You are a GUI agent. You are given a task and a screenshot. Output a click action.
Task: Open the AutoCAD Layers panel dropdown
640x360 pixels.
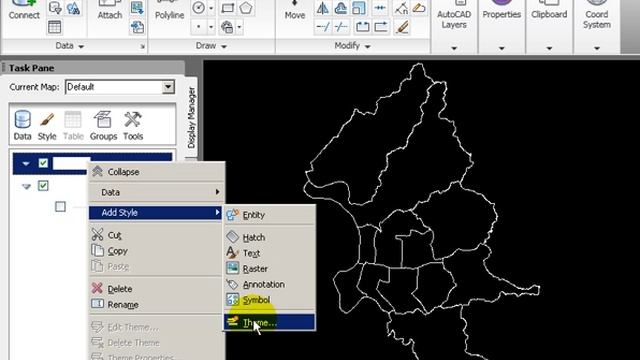[x=454, y=48]
